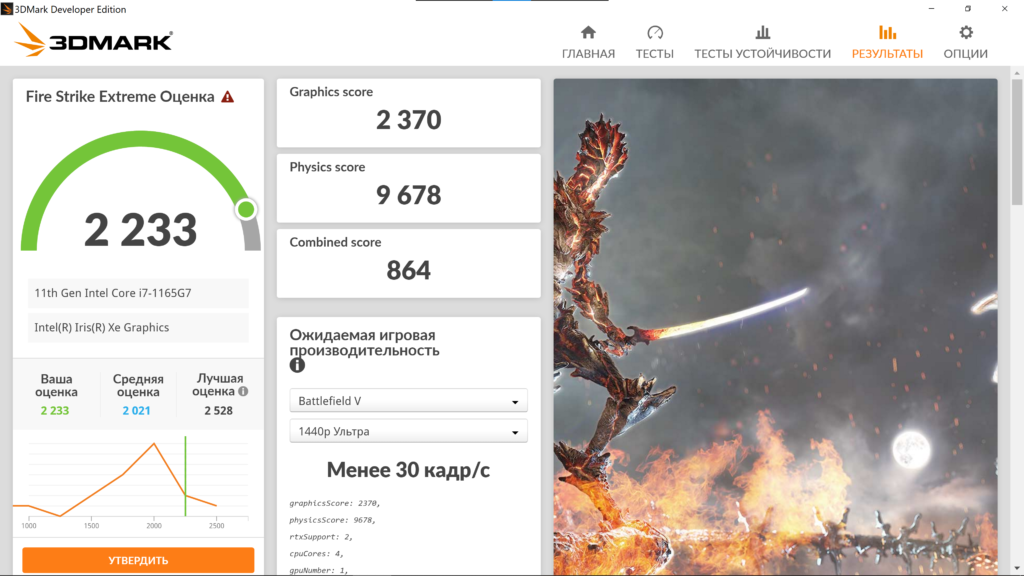Click the Менее 30 кадр/с result text
The height and width of the screenshot is (576, 1024).
click(408, 470)
